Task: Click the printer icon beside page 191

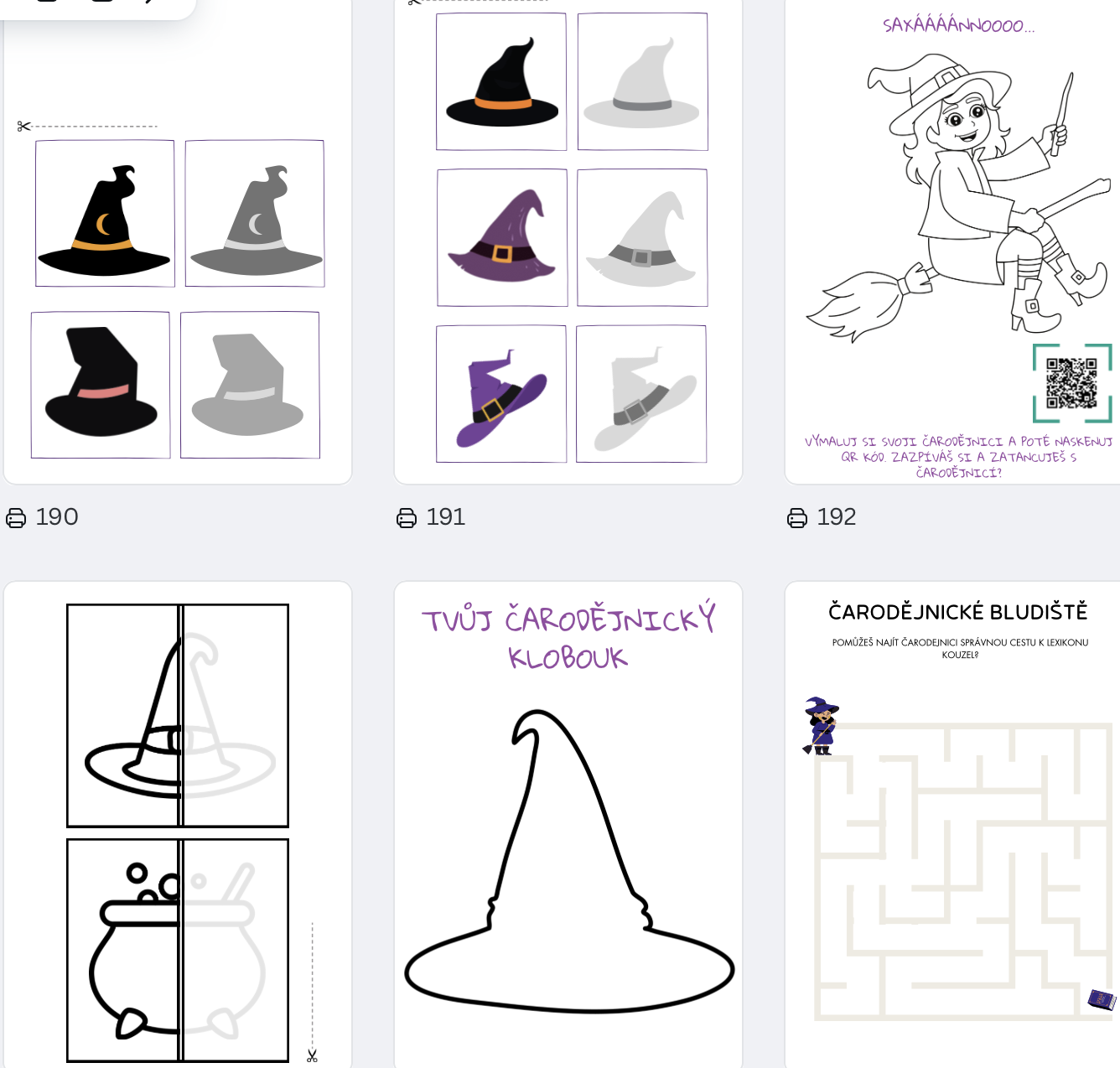Action: [407, 518]
